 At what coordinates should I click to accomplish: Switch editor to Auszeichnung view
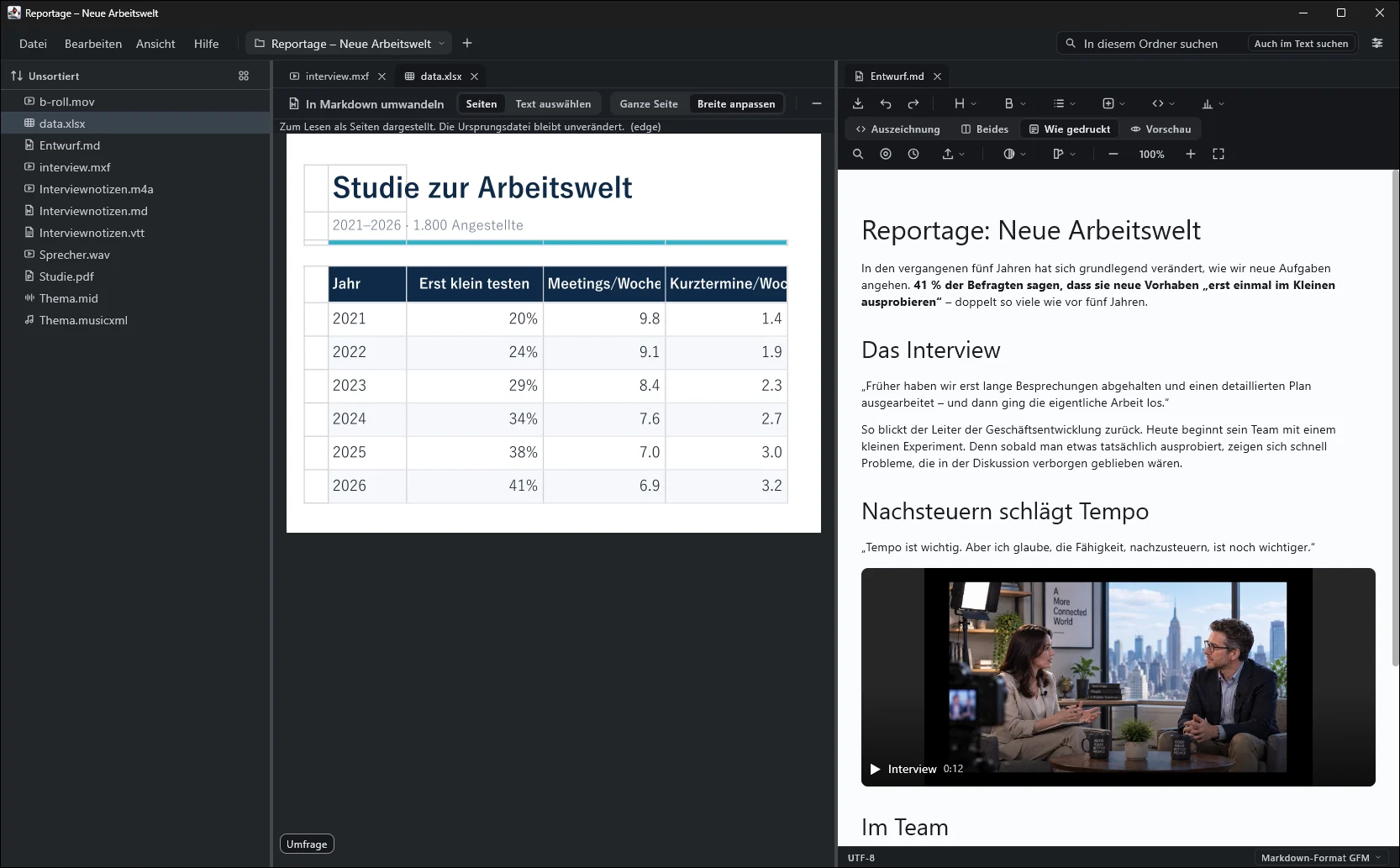(x=897, y=129)
